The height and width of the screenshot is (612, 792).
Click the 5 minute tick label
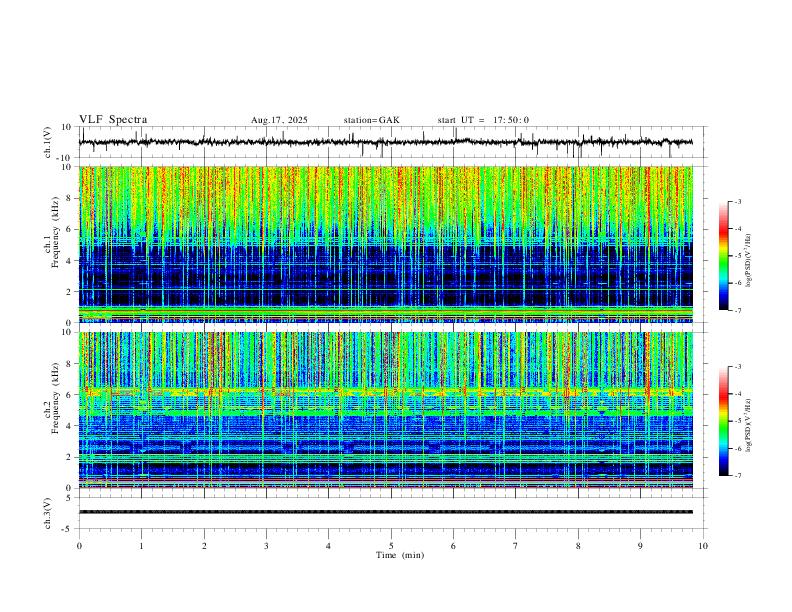click(391, 545)
